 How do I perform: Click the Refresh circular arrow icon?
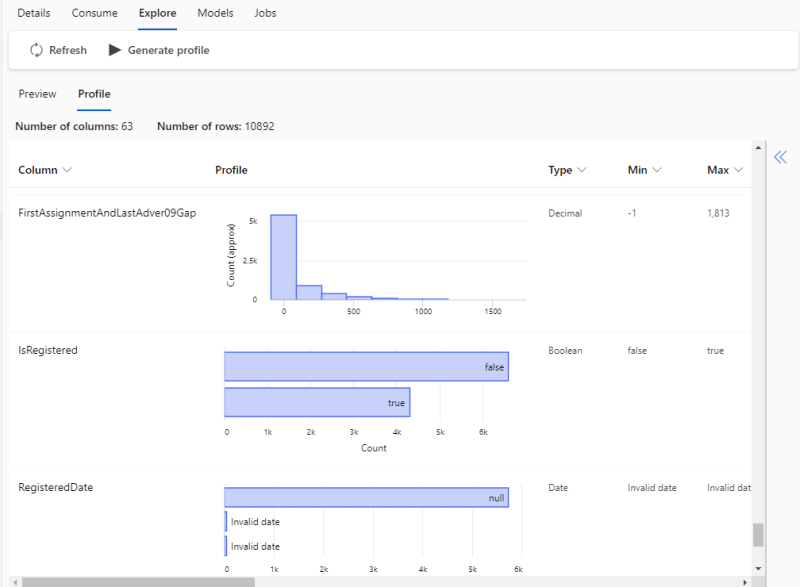[x=36, y=50]
